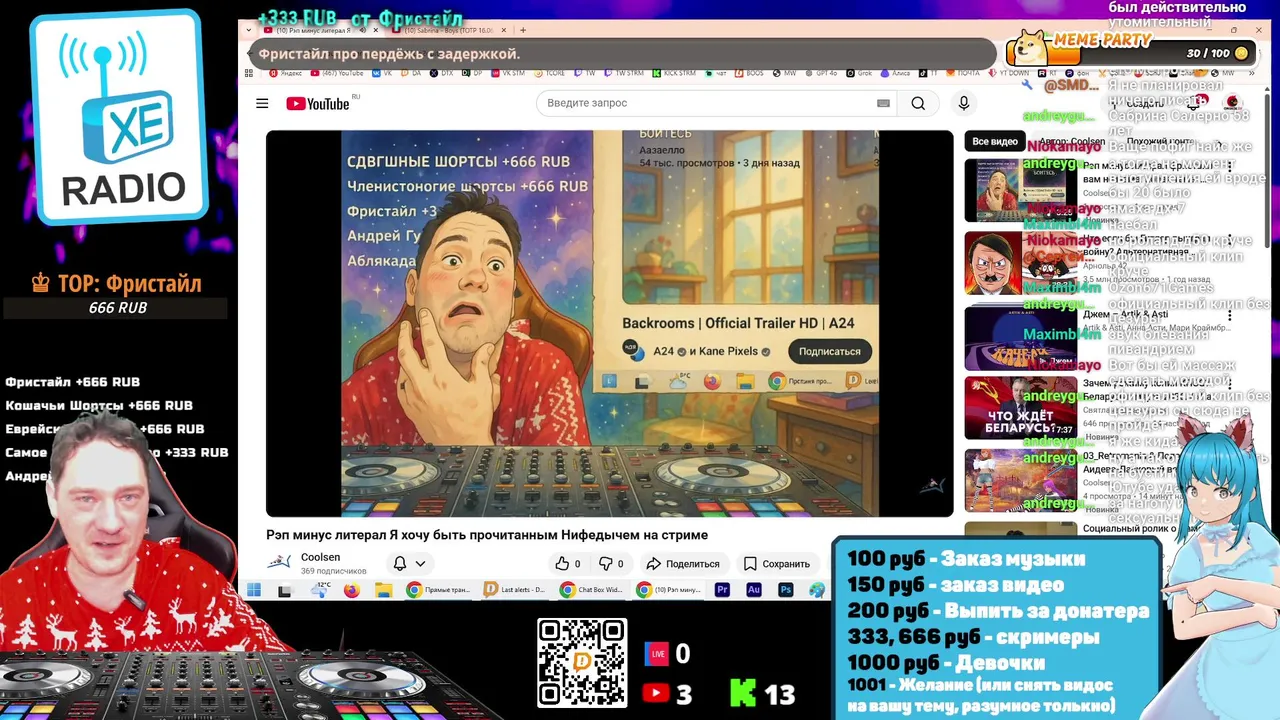Viewport: 1280px width, 720px height.
Task: Open Adobe Audition from the taskbar
Action: point(754,590)
